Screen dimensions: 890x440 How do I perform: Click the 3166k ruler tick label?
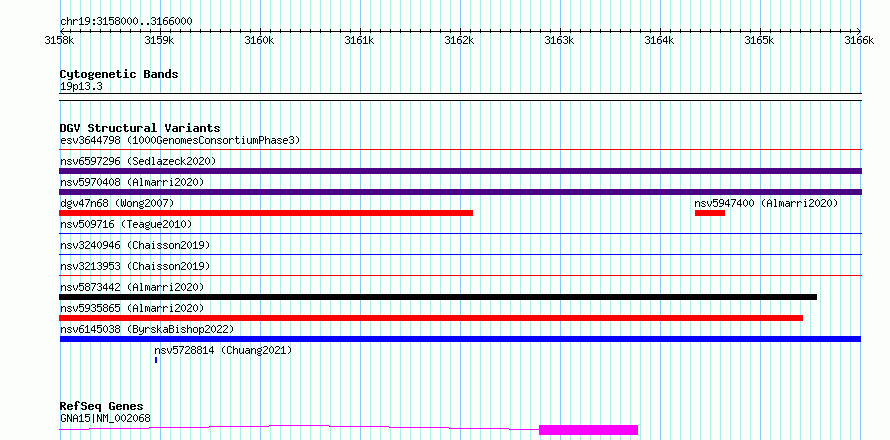click(x=860, y=40)
